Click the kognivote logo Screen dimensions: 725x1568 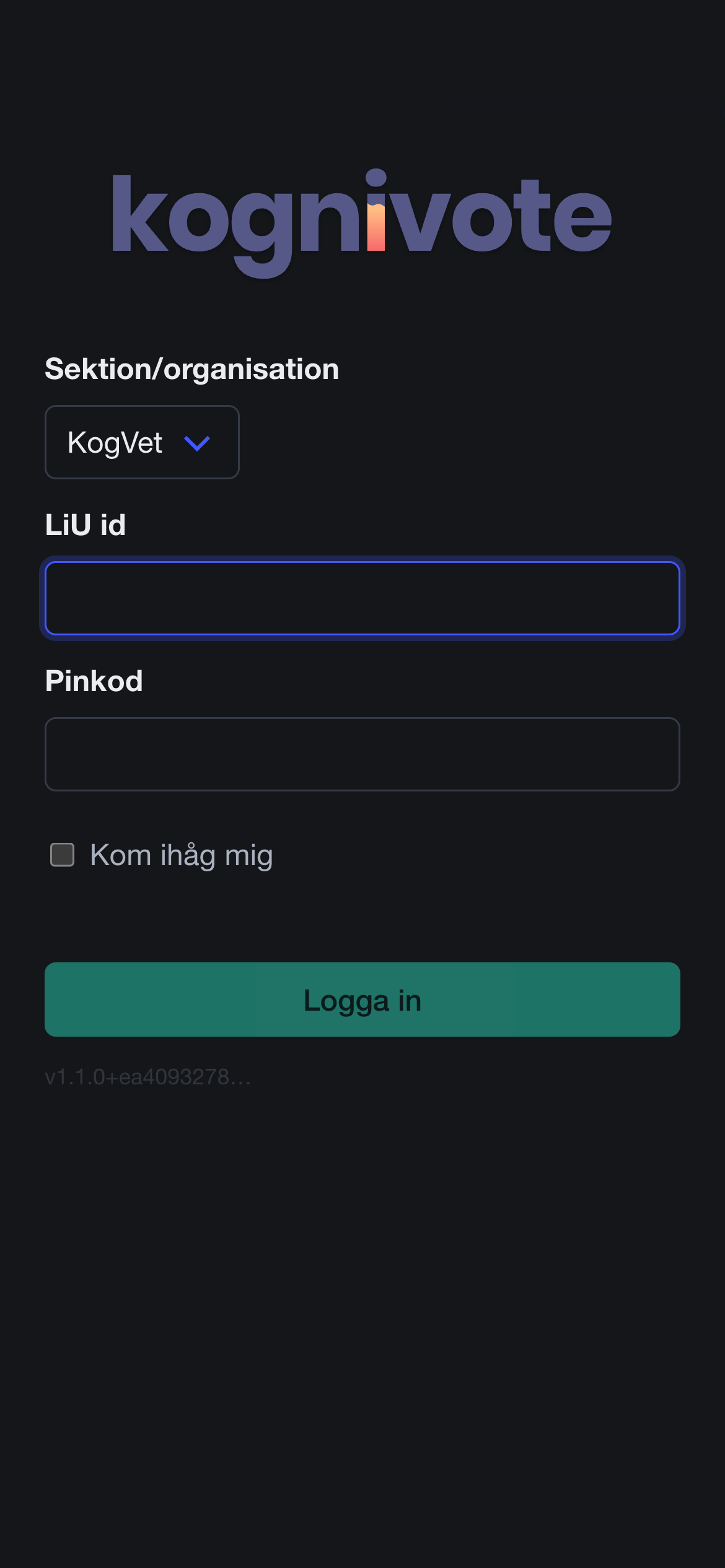[x=361, y=218]
